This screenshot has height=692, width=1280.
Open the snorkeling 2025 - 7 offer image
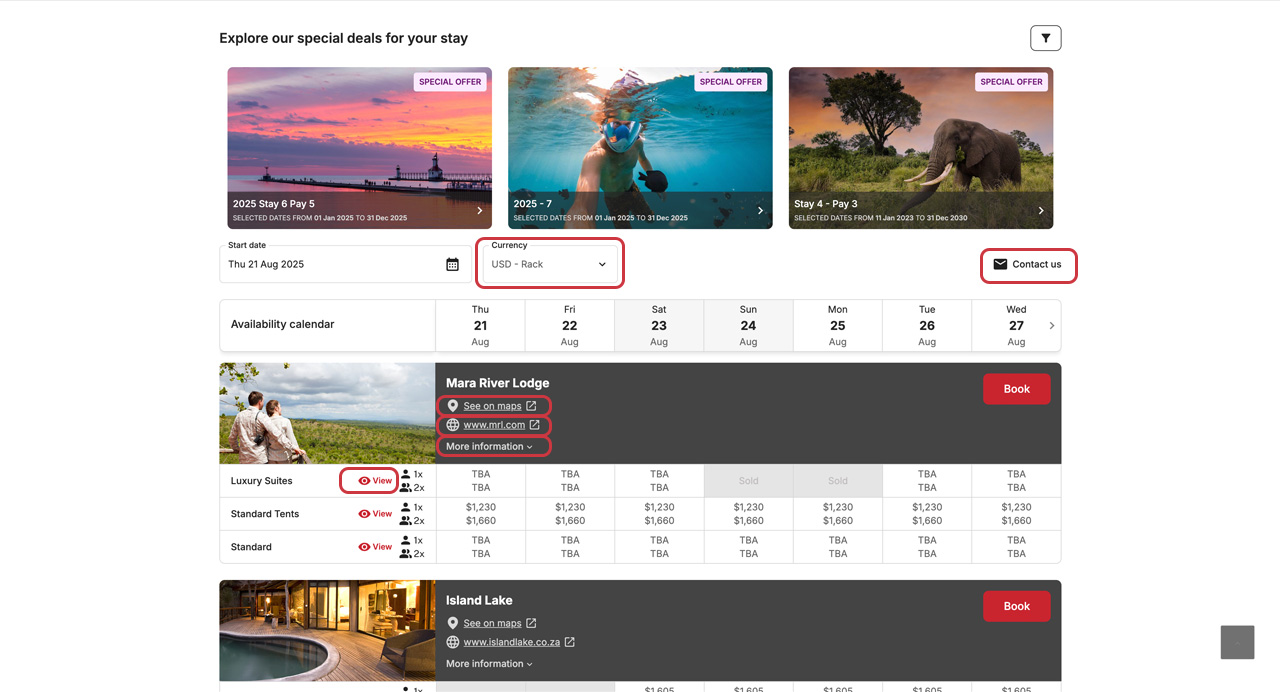click(x=640, y=148)
